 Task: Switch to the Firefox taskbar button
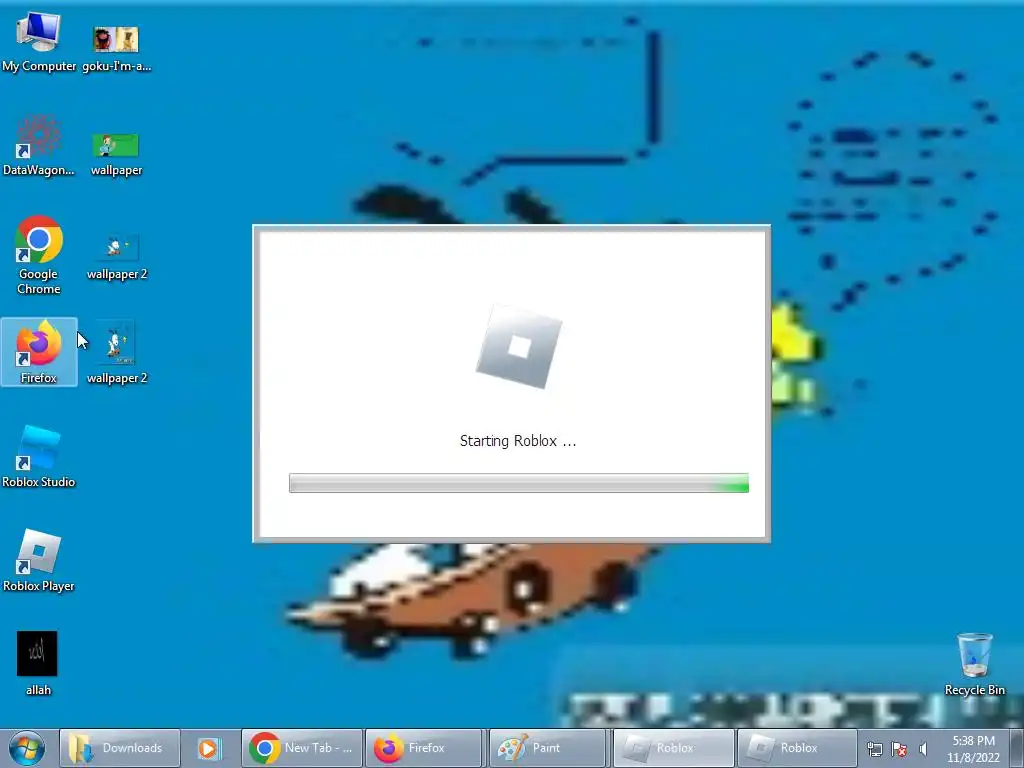(424, 748)
